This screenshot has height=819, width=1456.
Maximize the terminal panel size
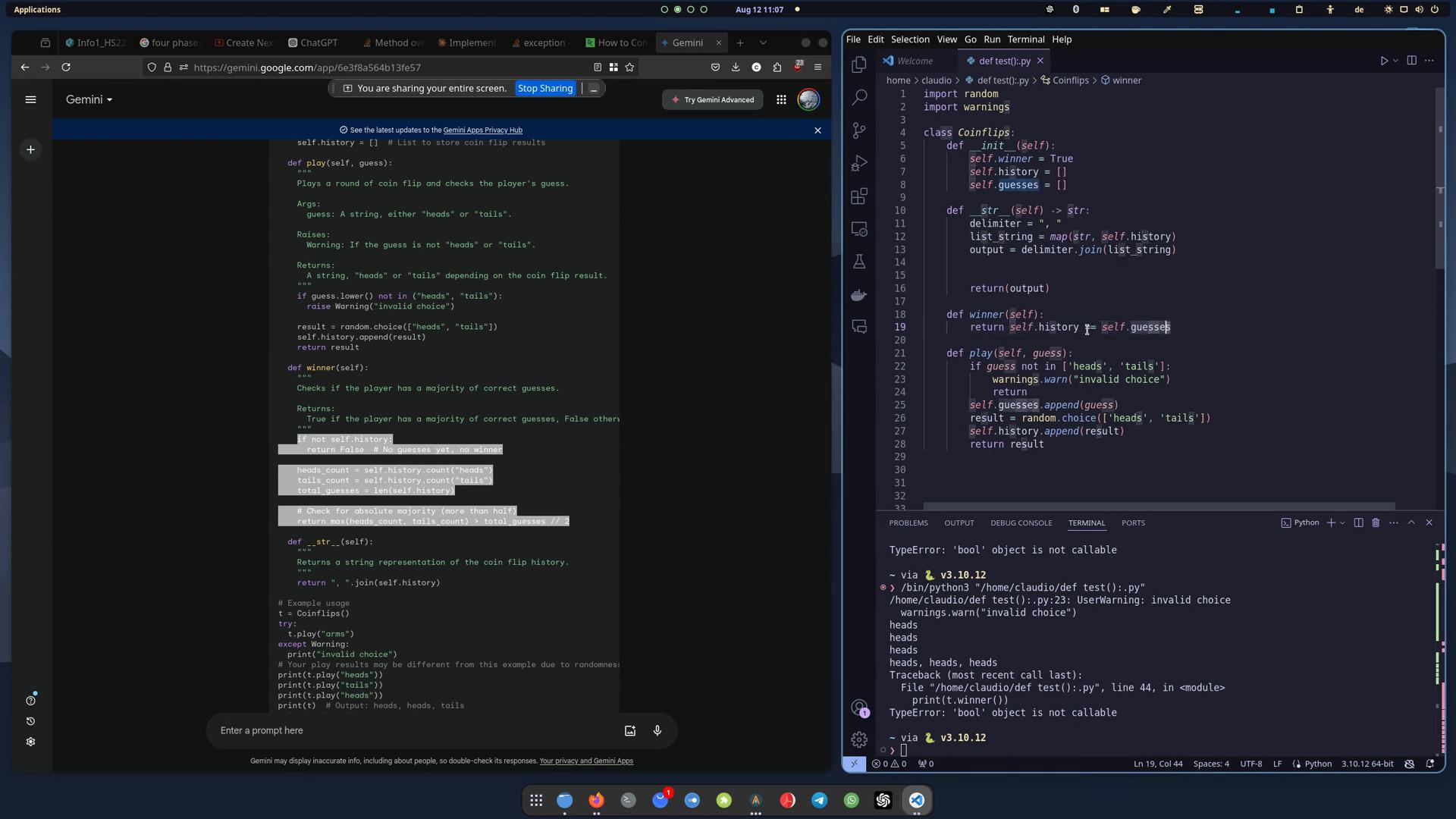1411,522
